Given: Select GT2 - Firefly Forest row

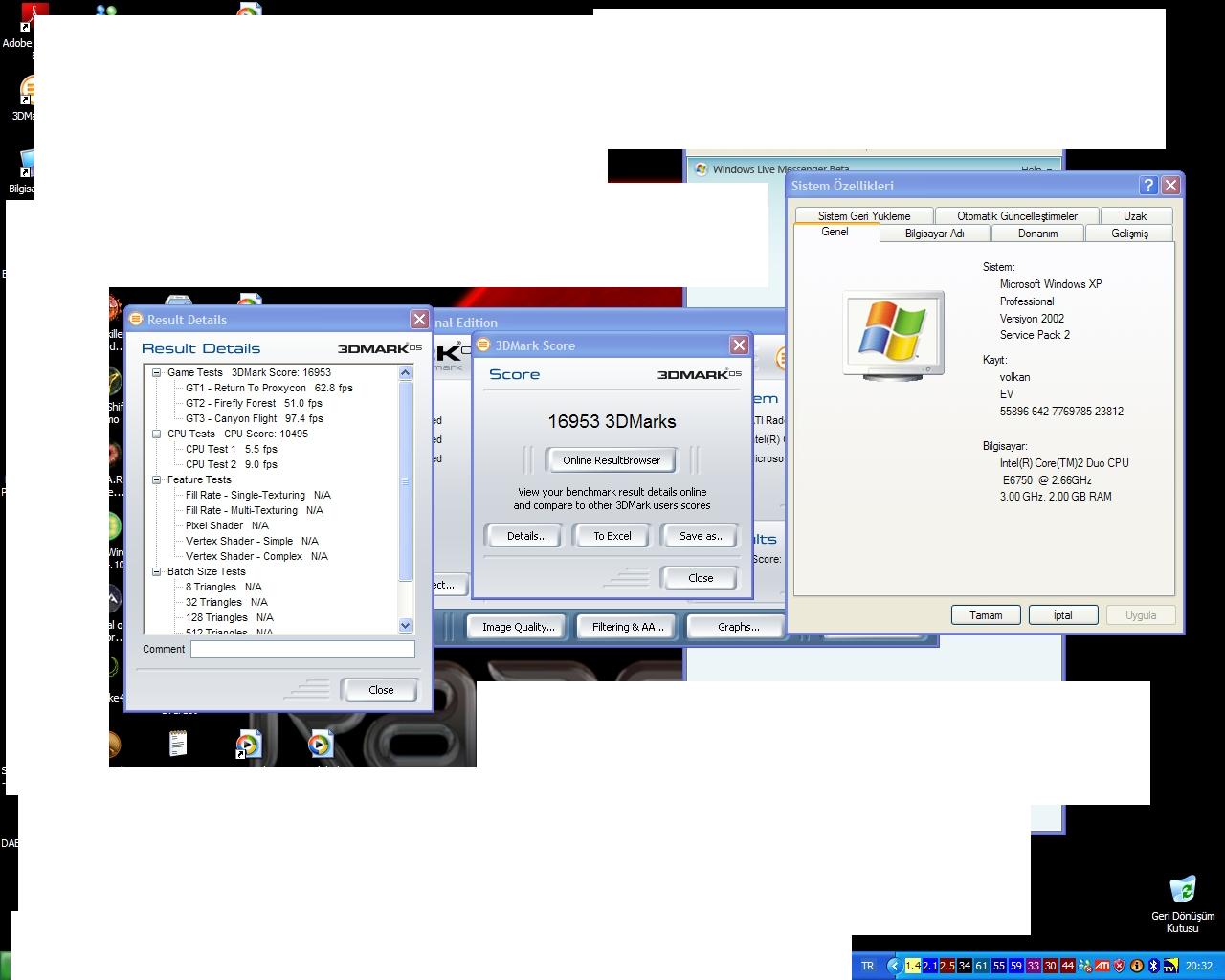Looking at the screenshot, I should pyautogui.click(x=254, y=404).
